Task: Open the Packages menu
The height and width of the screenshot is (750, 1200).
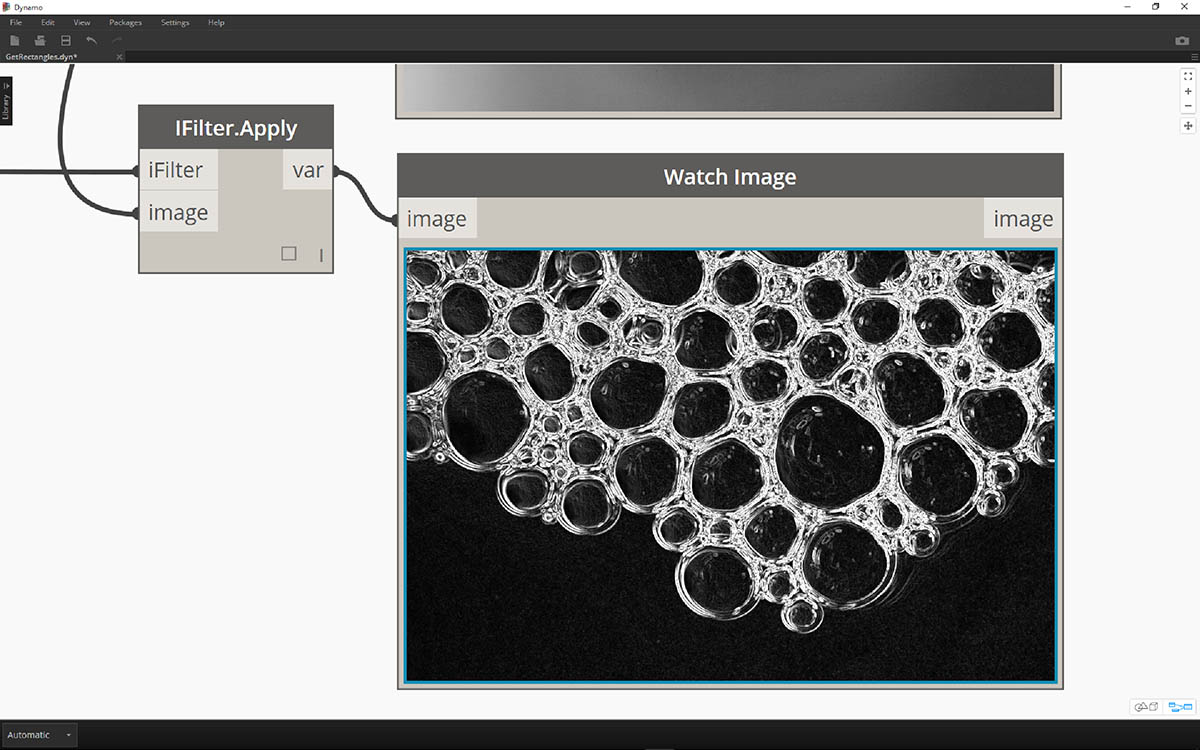Action: click(125, 22)
